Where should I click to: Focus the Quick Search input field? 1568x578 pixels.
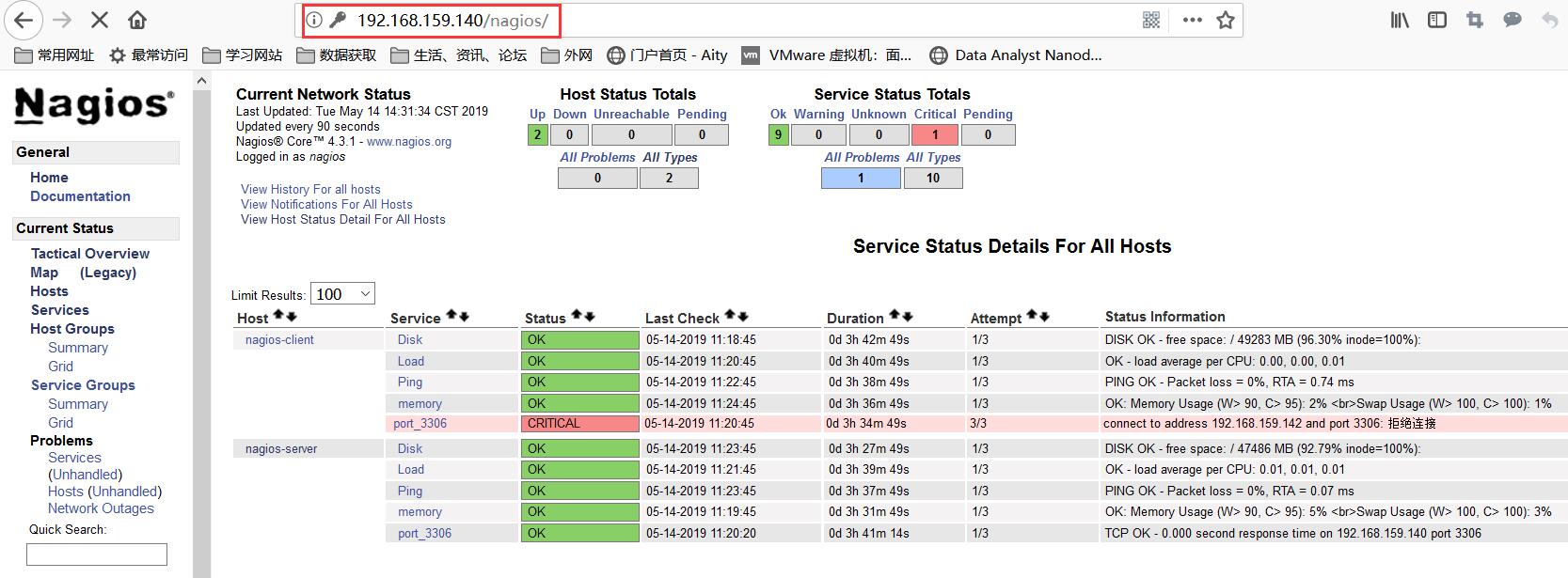coord(97,555)
